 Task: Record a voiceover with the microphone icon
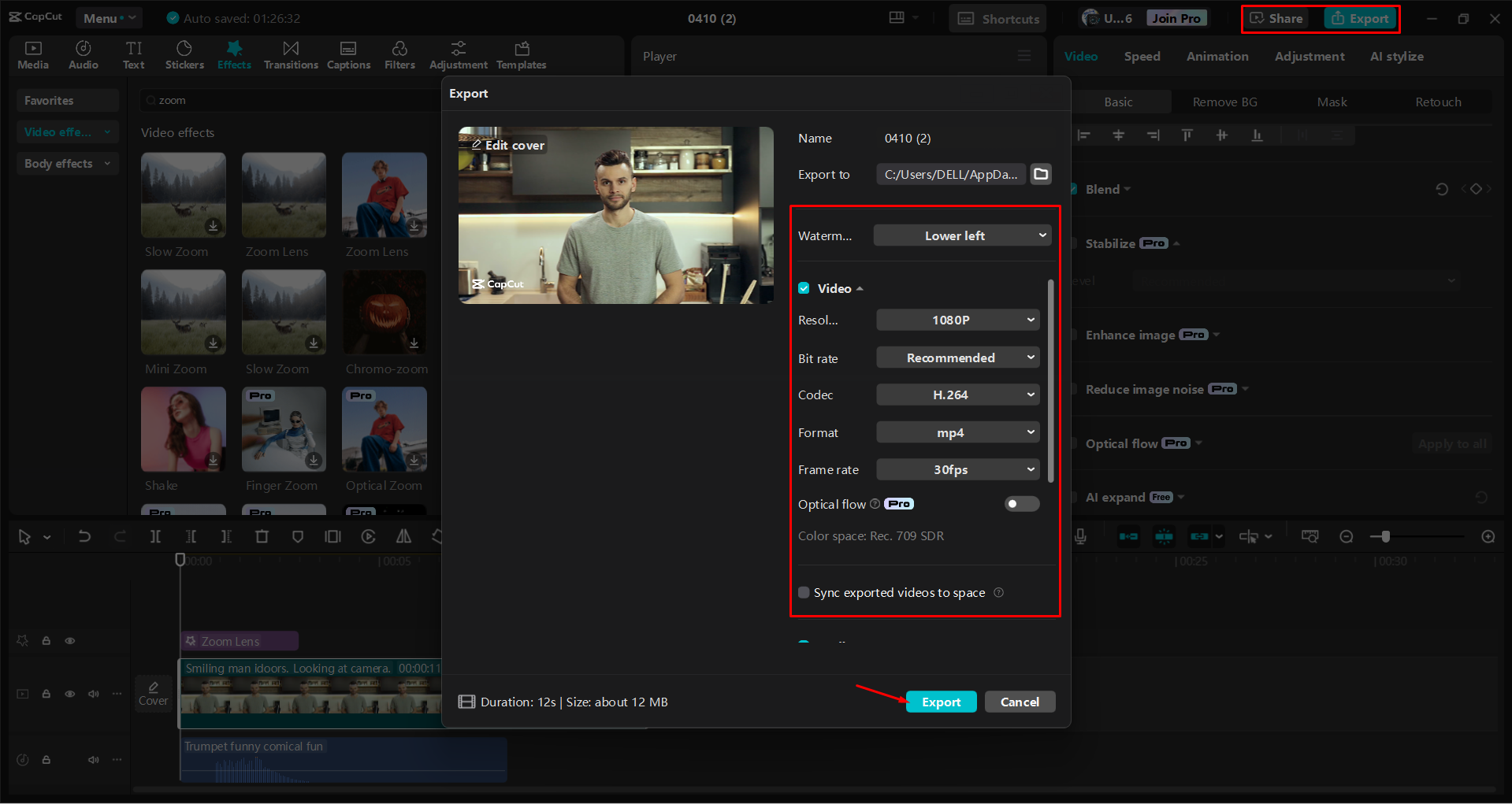(1079, 536)
